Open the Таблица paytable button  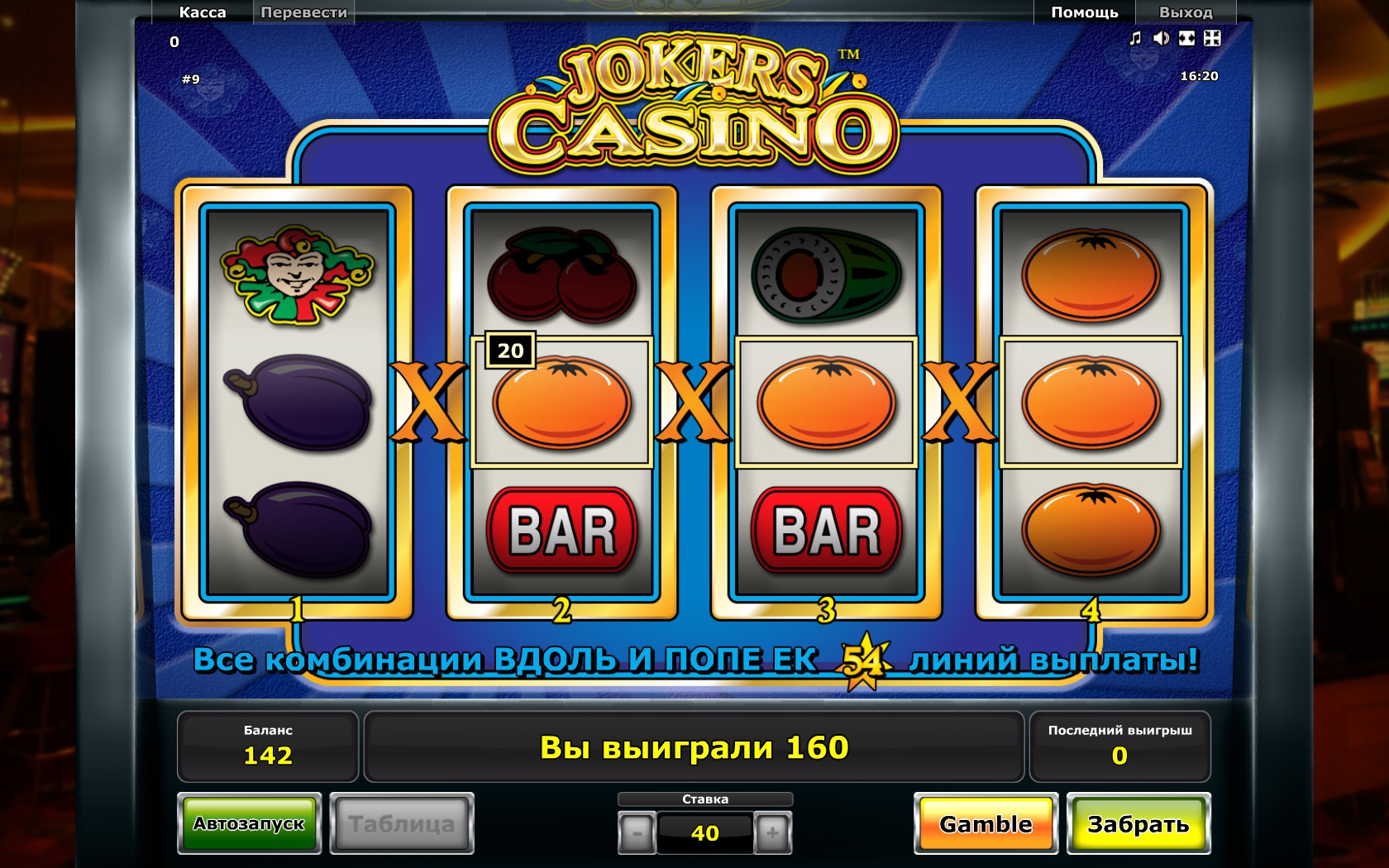click(402, 823)
